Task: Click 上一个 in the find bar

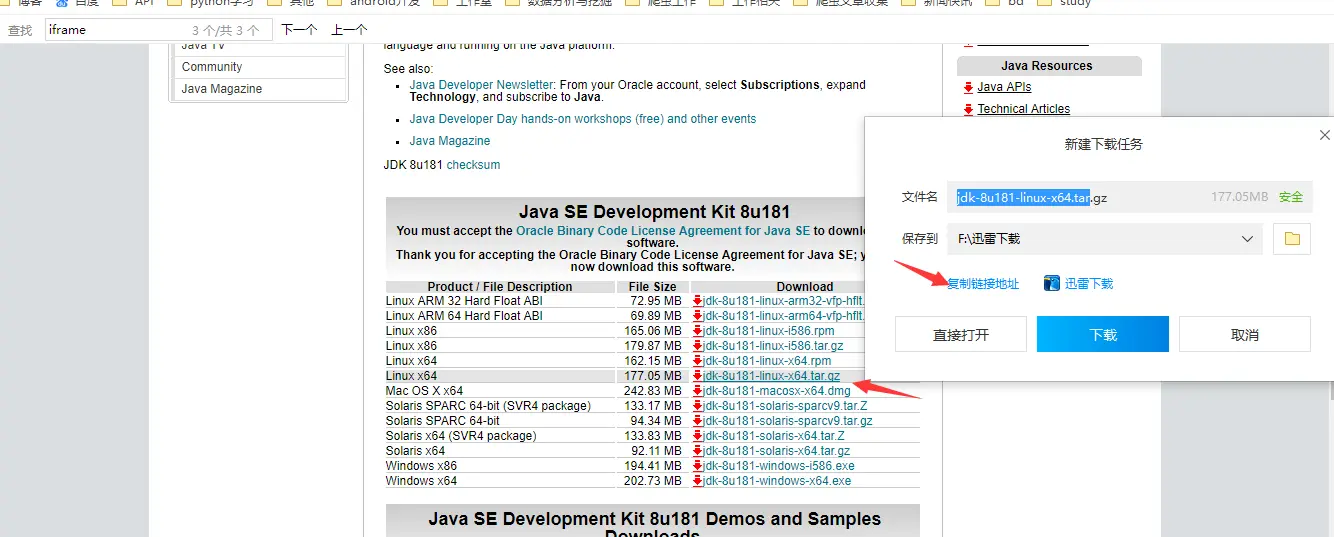Action: pos(349,30)
